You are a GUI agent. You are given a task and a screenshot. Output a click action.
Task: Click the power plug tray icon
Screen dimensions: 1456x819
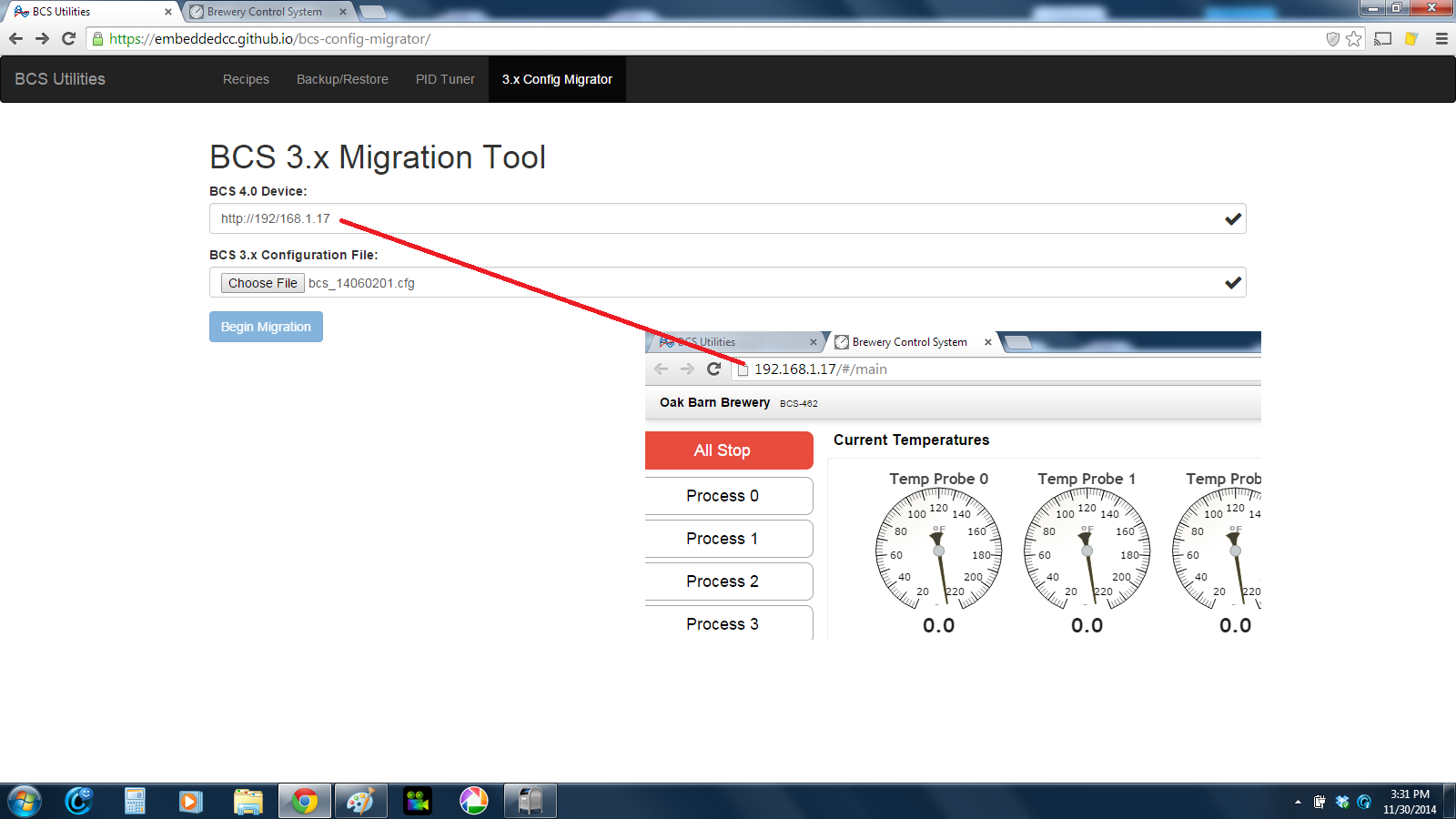(1319, 802)
